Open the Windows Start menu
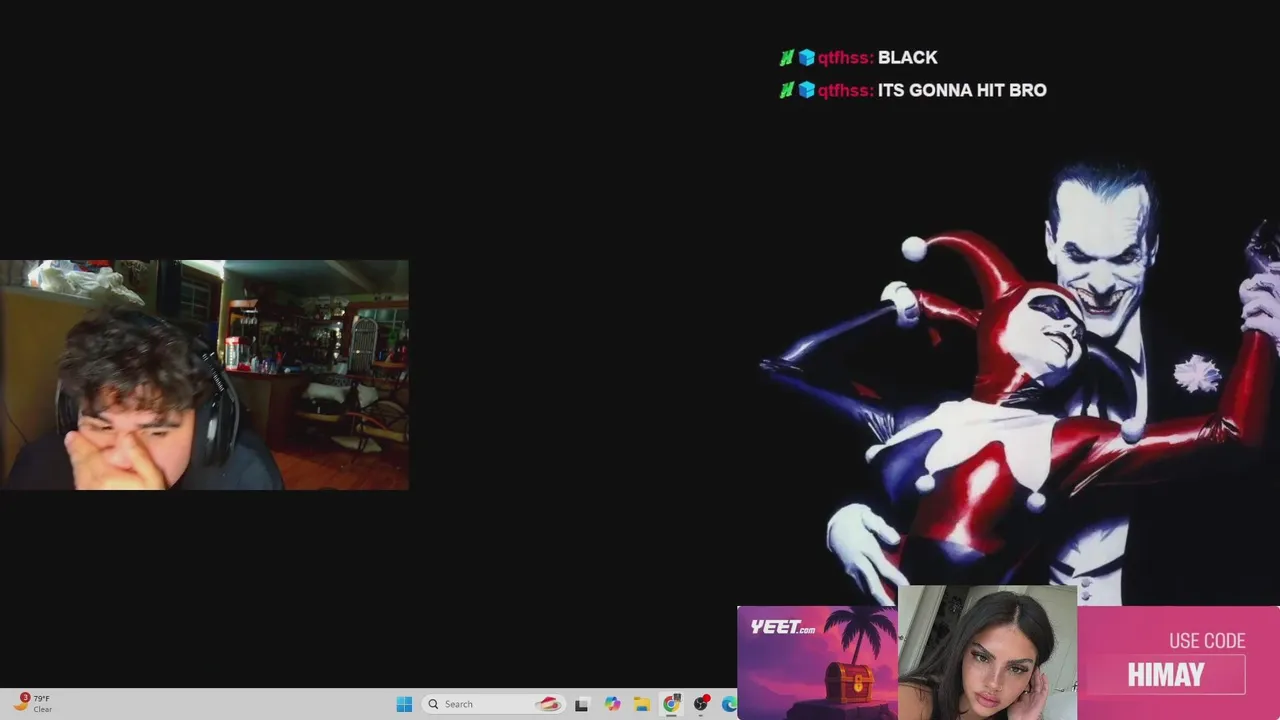 click(x=404, y=704)
